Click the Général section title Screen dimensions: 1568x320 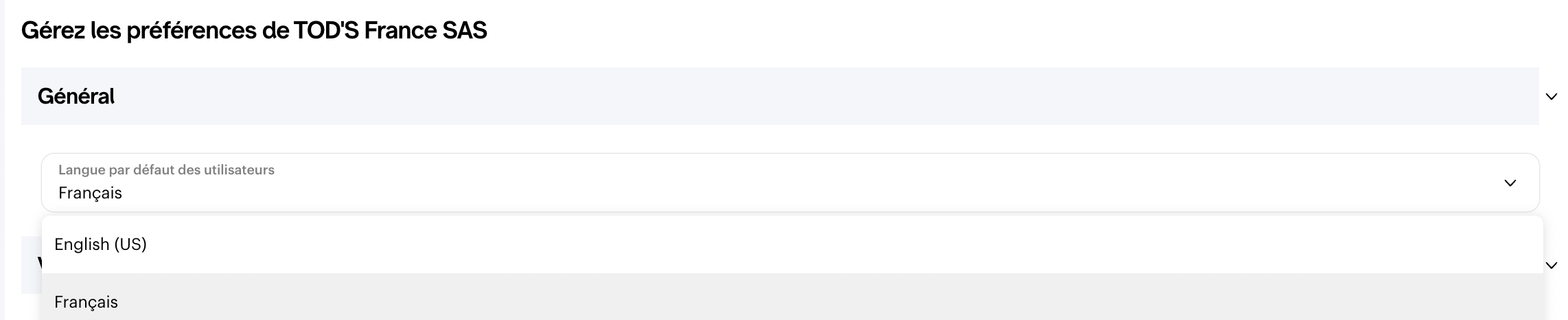coord(76,96)
